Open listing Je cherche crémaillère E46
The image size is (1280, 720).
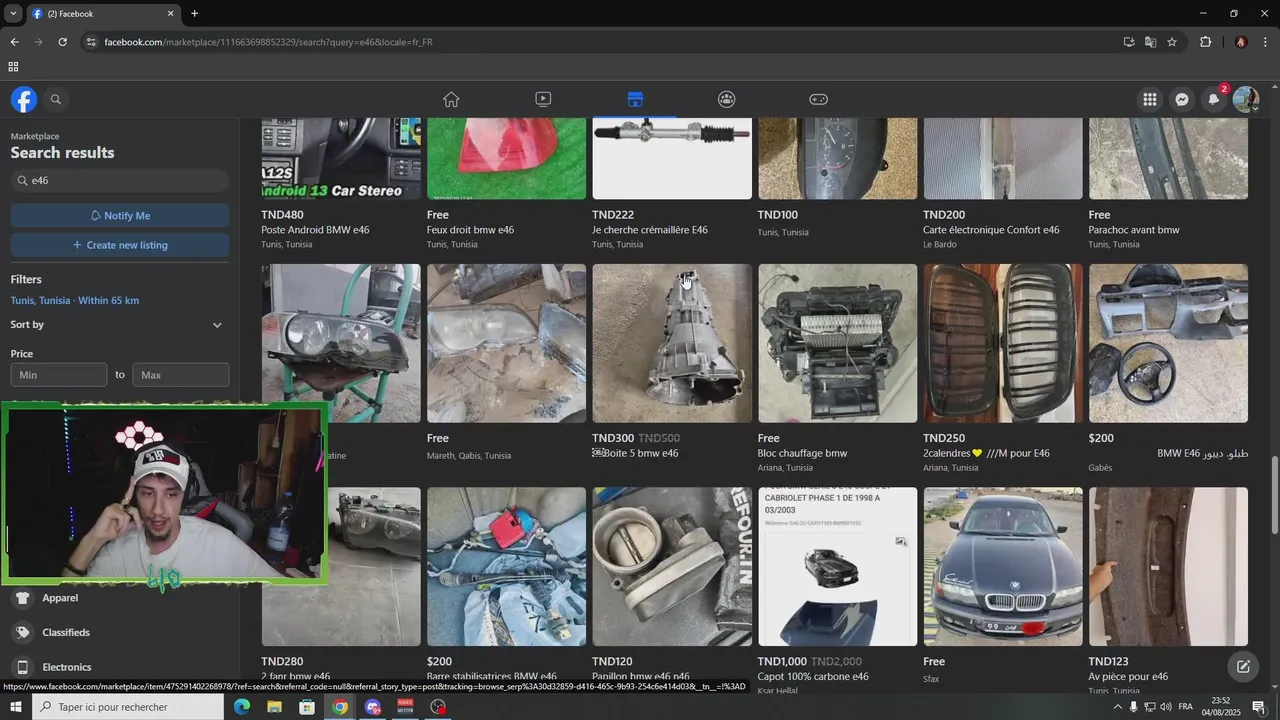click(650, 230)
